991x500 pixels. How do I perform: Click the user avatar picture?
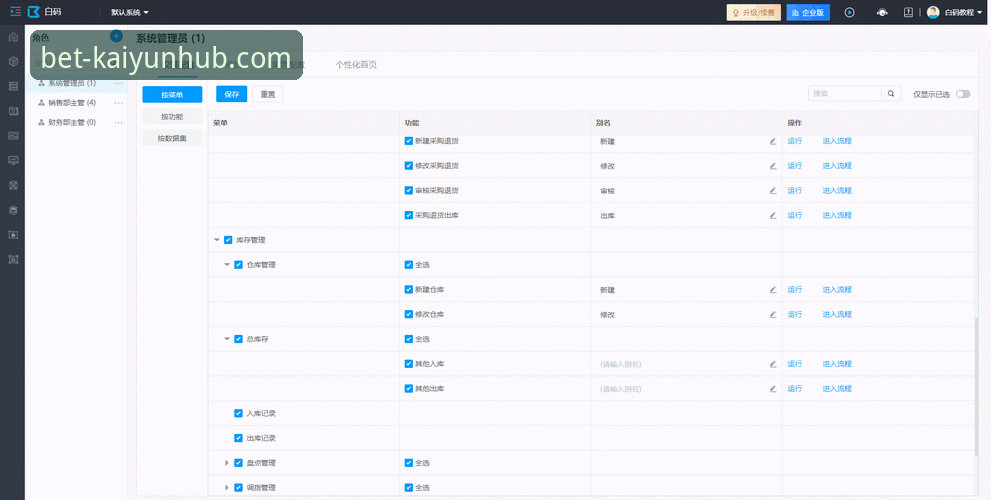coord(933,12)
